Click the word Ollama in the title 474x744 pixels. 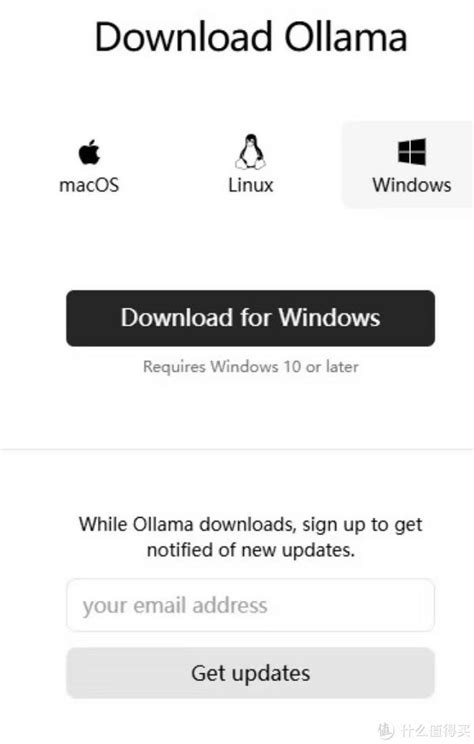(345, 37)
